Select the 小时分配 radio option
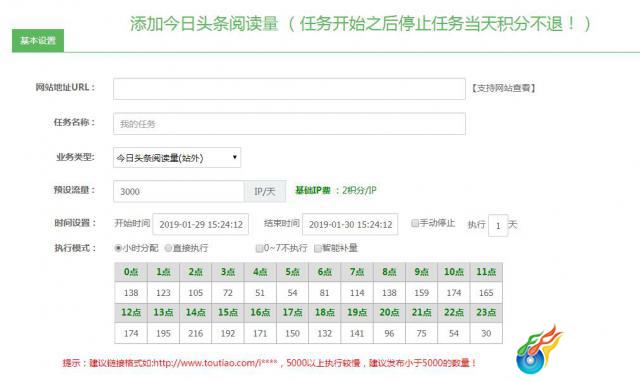640x382 pixels. tap(118, 248)
